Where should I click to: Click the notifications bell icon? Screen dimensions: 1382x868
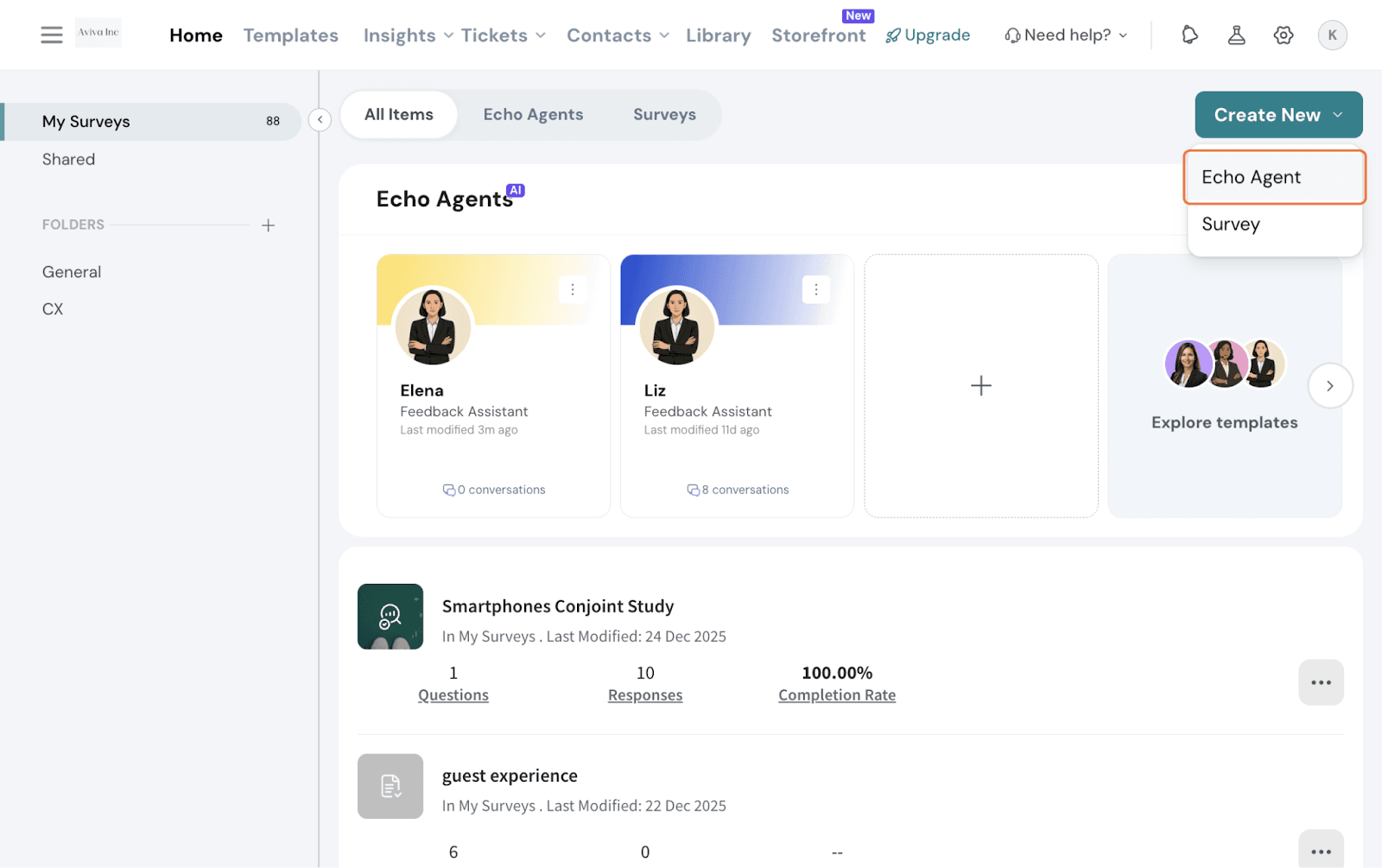click(1189, 35)
